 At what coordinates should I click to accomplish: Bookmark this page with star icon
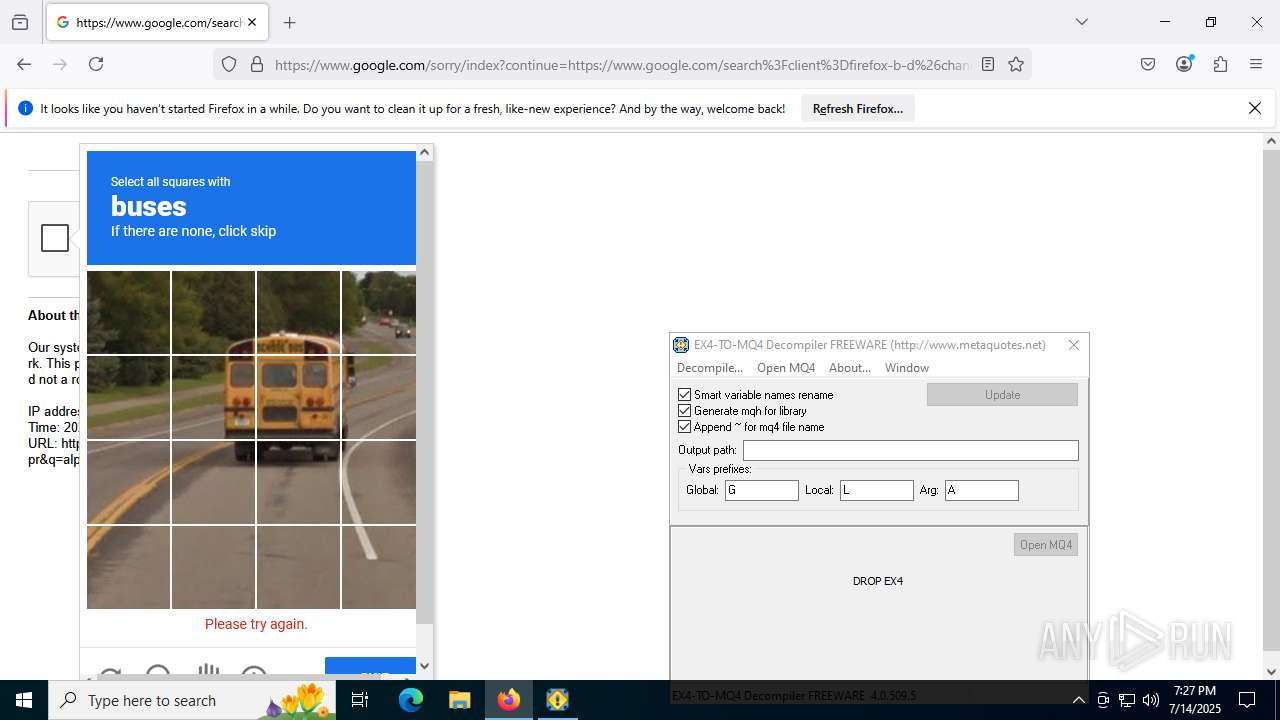tap(1016, 64)
